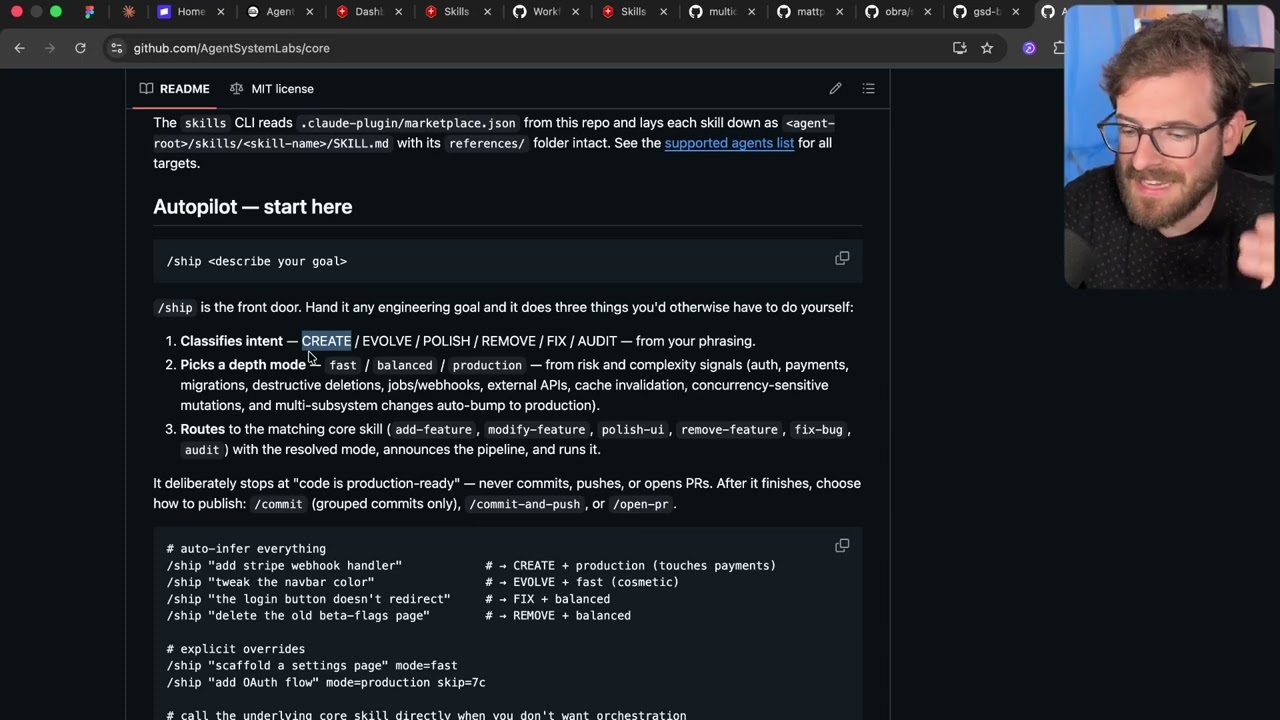
Task: Go forward using the browser arrow
Action: (50, 48)
